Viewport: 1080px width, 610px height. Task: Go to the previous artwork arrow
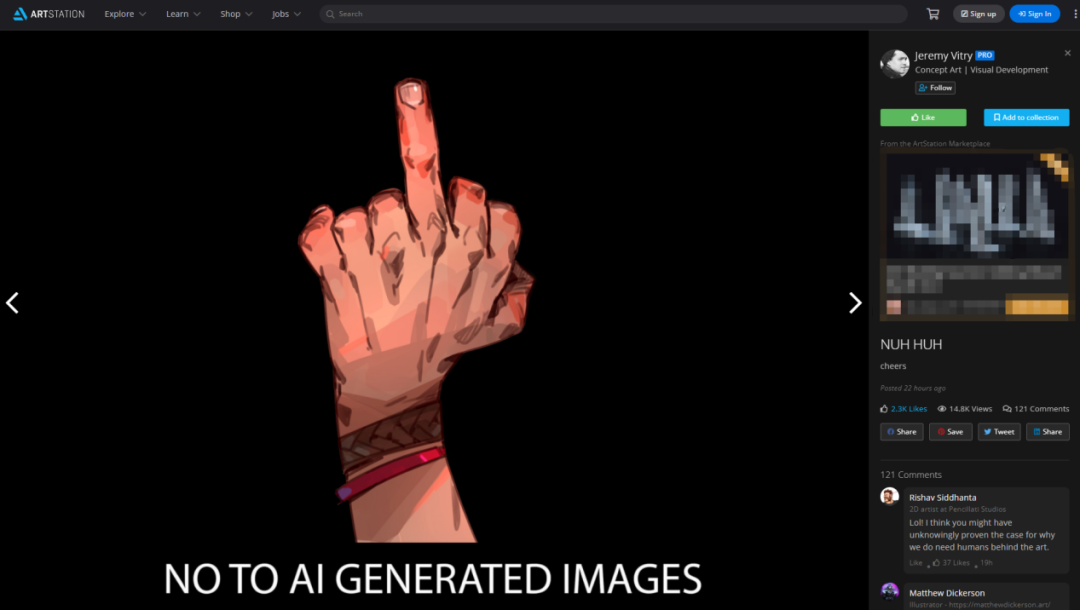(12, 303)
